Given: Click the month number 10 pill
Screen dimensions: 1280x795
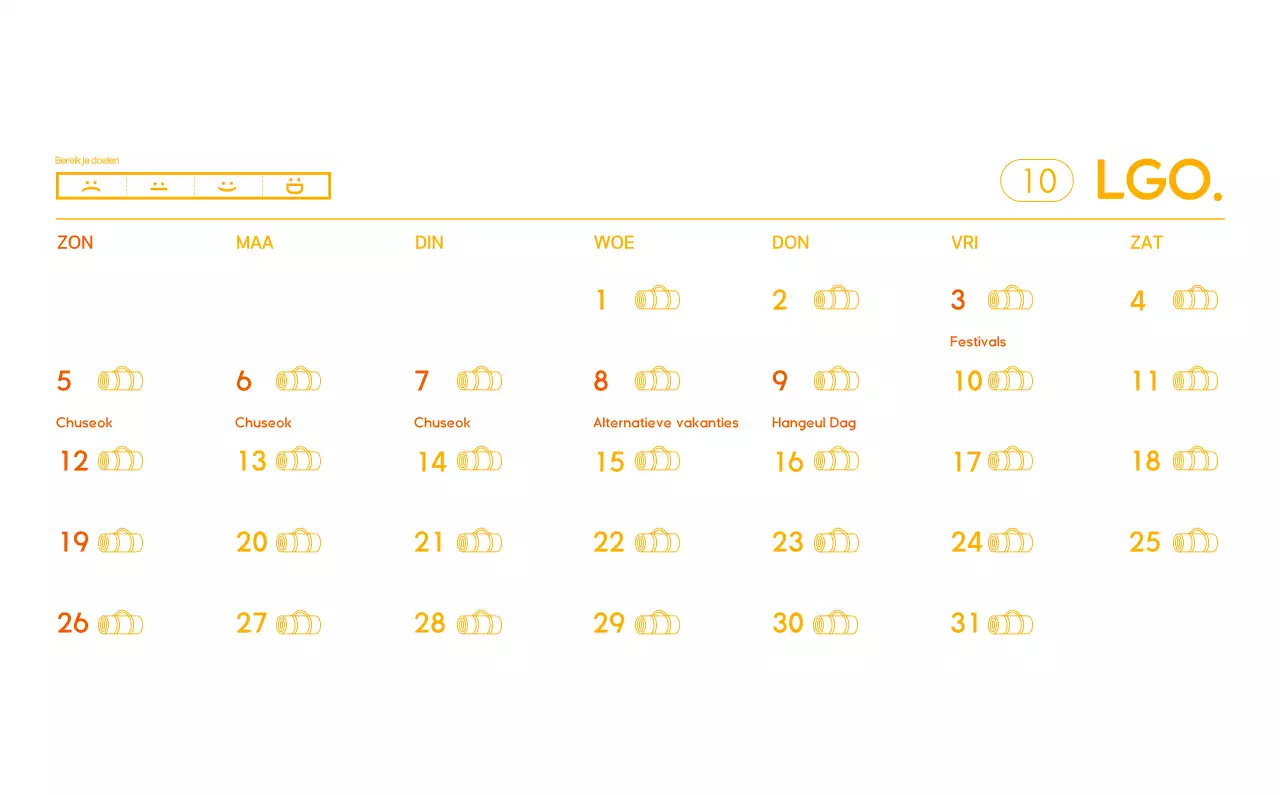Looking at the screenshot, I should point(1037,180).
